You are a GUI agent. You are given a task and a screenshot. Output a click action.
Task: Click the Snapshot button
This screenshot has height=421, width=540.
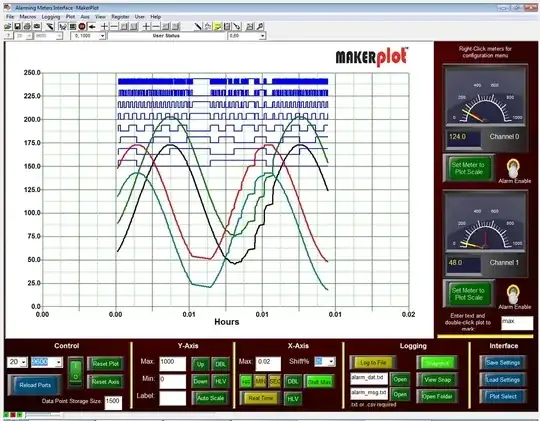[x=437, y=363]
